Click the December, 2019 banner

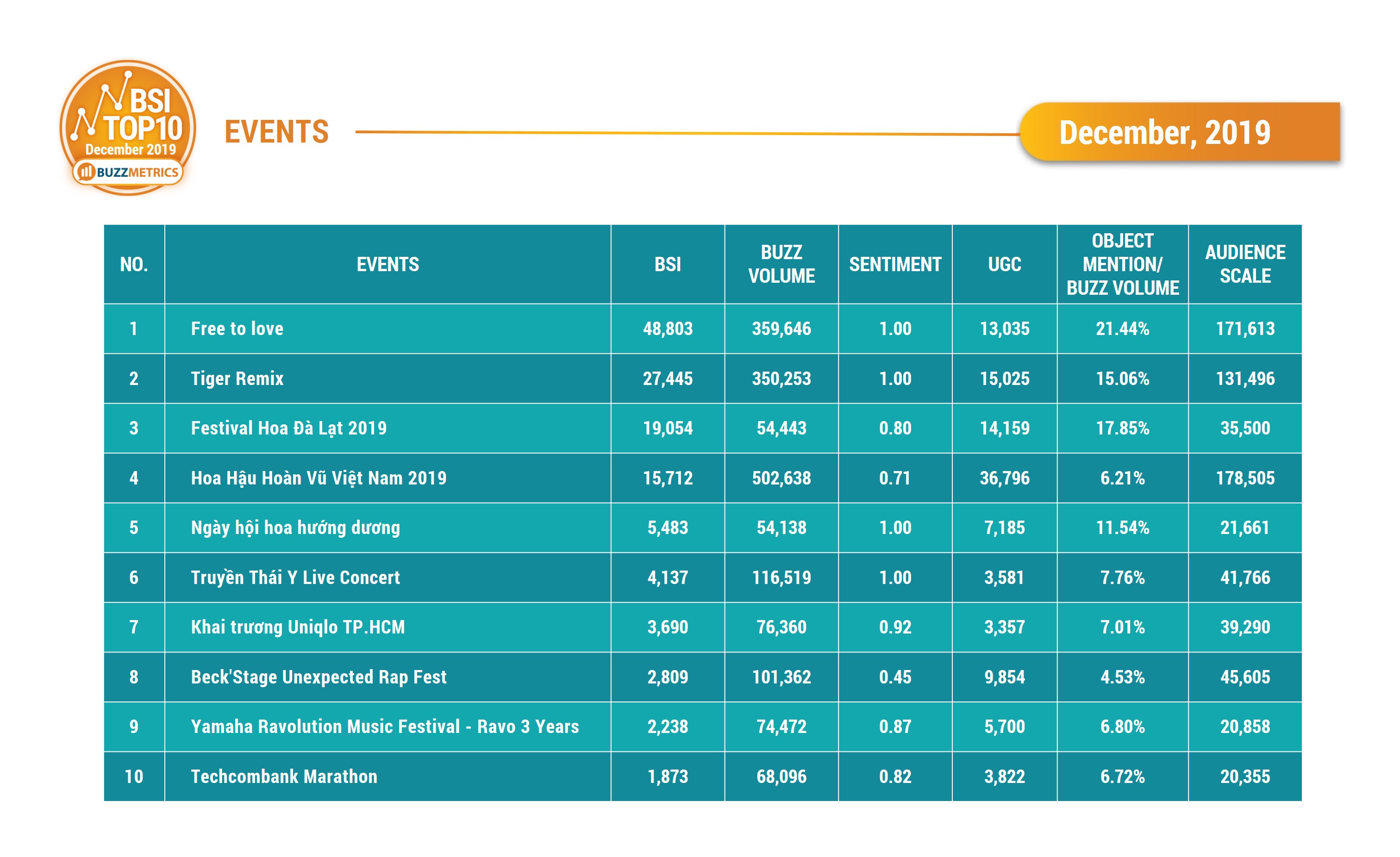[x=1180, y=132]
